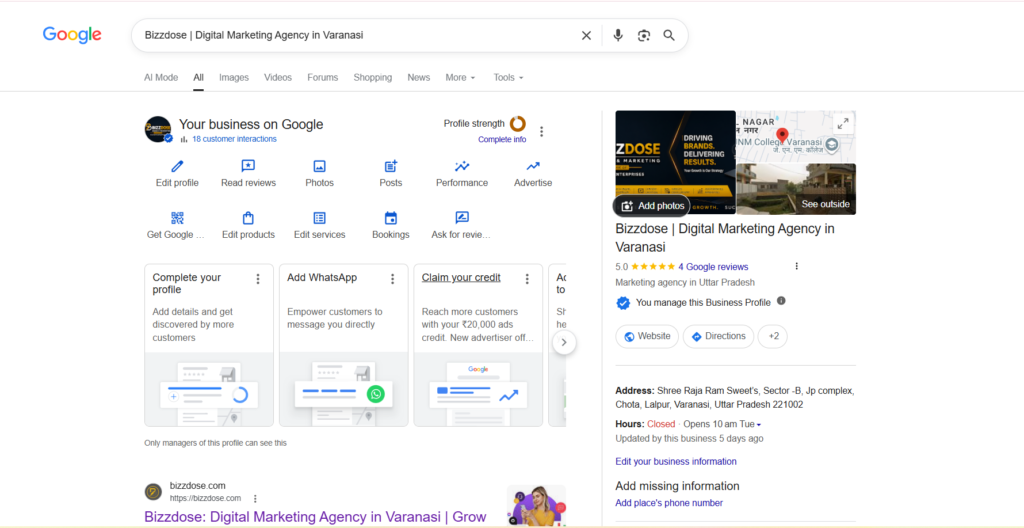Viewport: 1024px width, 528px height.
Task: Open the map thumbnail with pin
Action: point(796,137)
